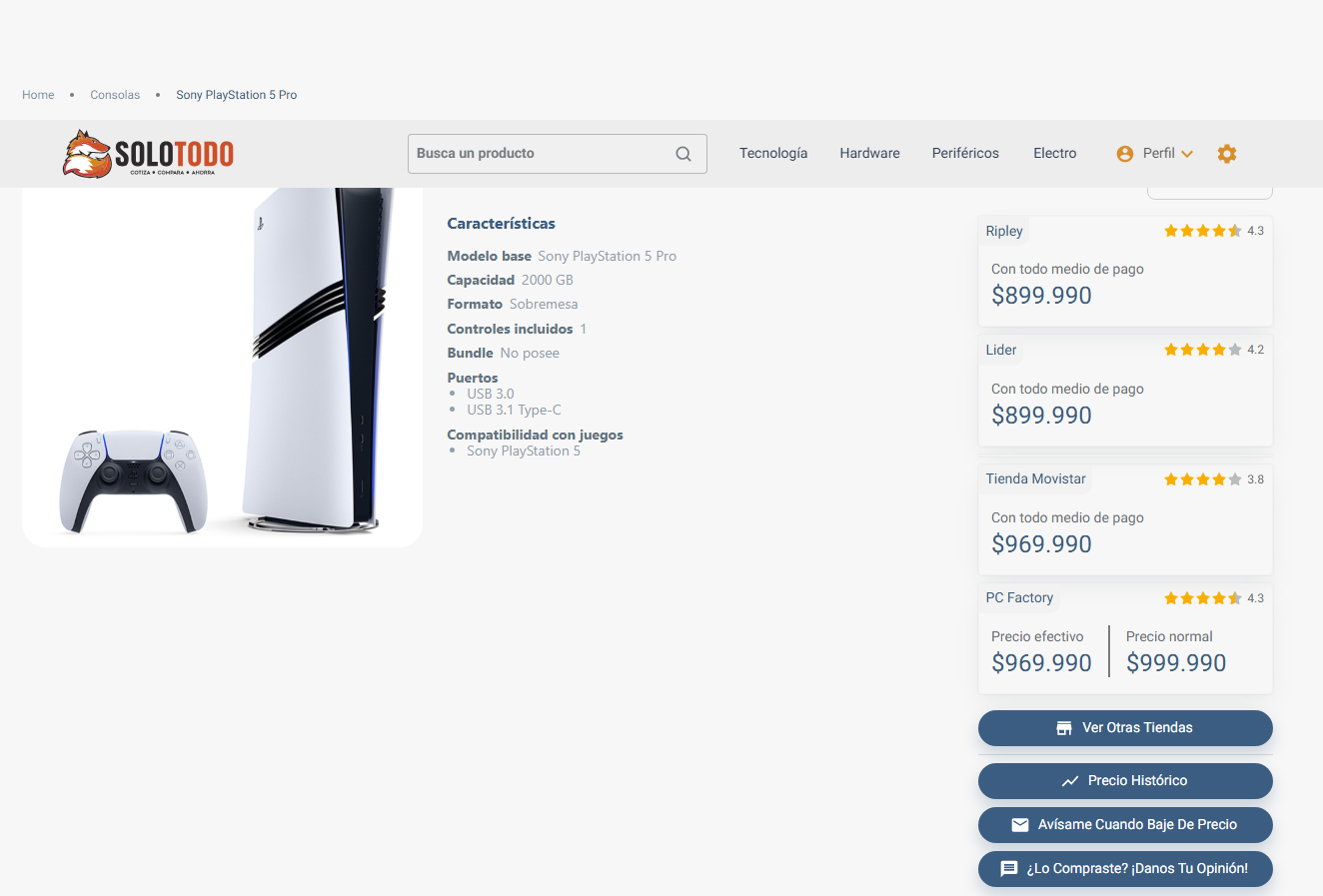Select Tienda Movistar's $969.990 price
The image size is (1323, 896).
(x=1041, y=544)
